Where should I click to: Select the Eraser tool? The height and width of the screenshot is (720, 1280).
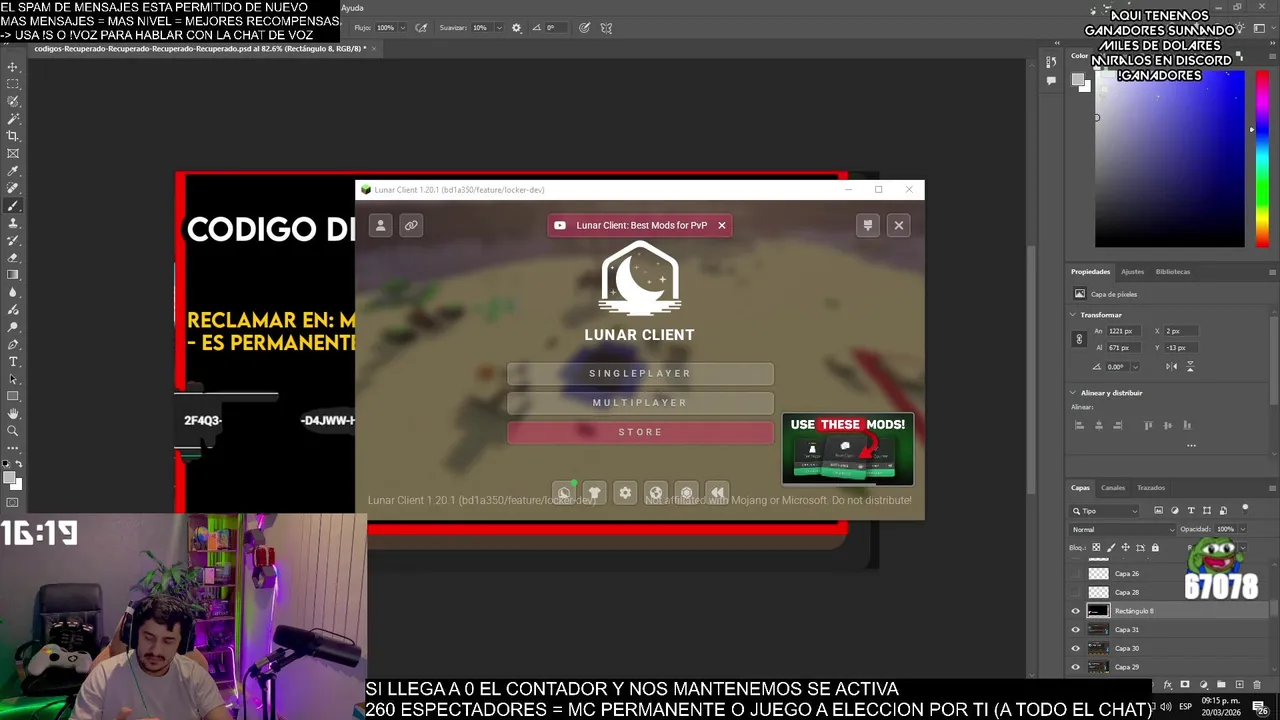click(x=13, y=257)
